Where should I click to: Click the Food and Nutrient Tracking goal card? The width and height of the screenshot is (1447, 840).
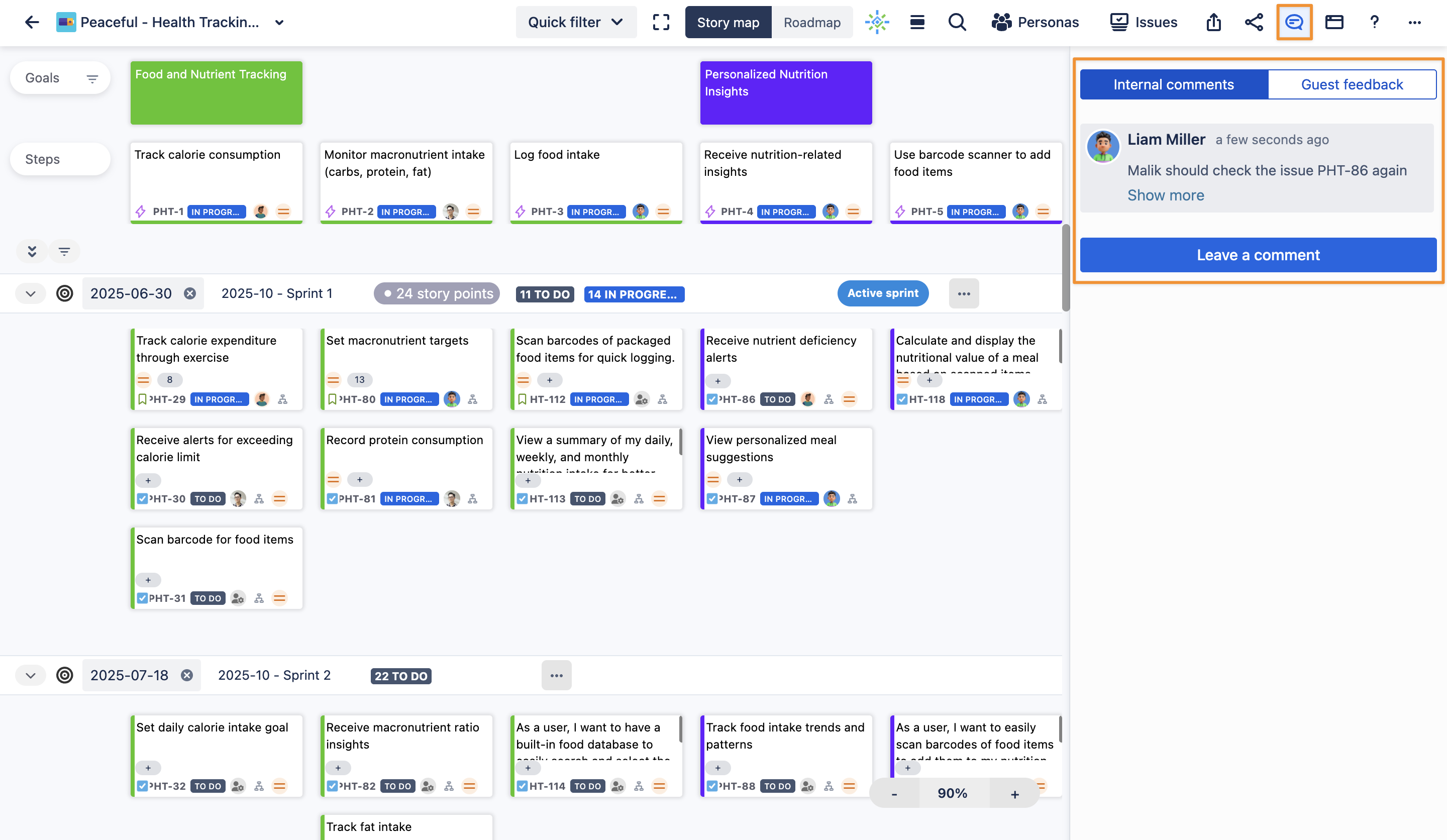pos(216,92)
